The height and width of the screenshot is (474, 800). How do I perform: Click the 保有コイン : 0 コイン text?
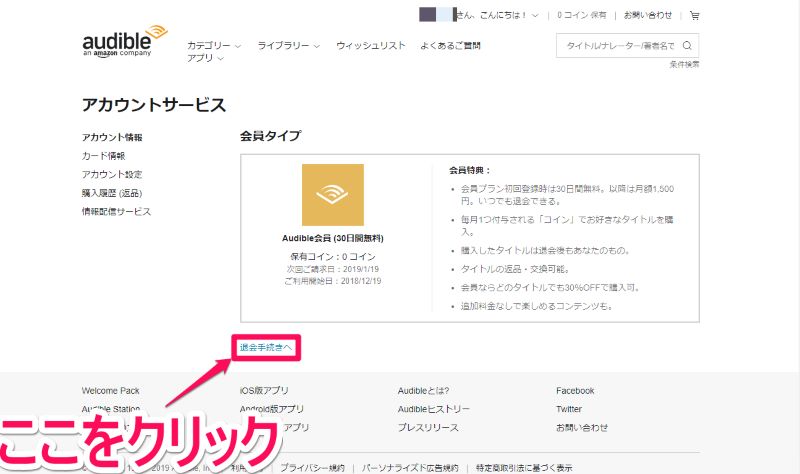[x=333, y=256]
